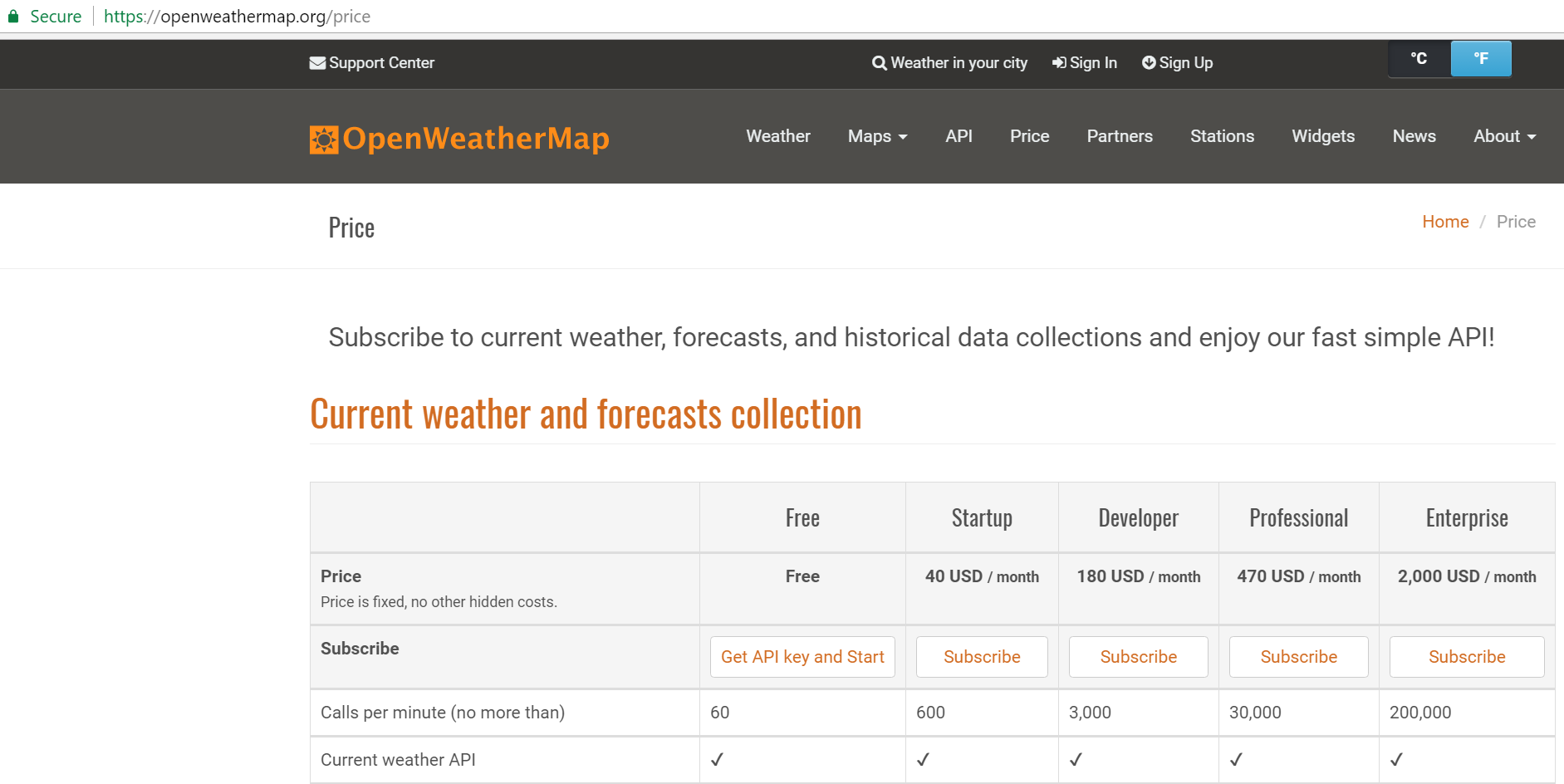Viewport: 1564px width, 784px height.
Task: Switch temperature units to °C
Action: pyautogui.click(x=1419, y=59)
